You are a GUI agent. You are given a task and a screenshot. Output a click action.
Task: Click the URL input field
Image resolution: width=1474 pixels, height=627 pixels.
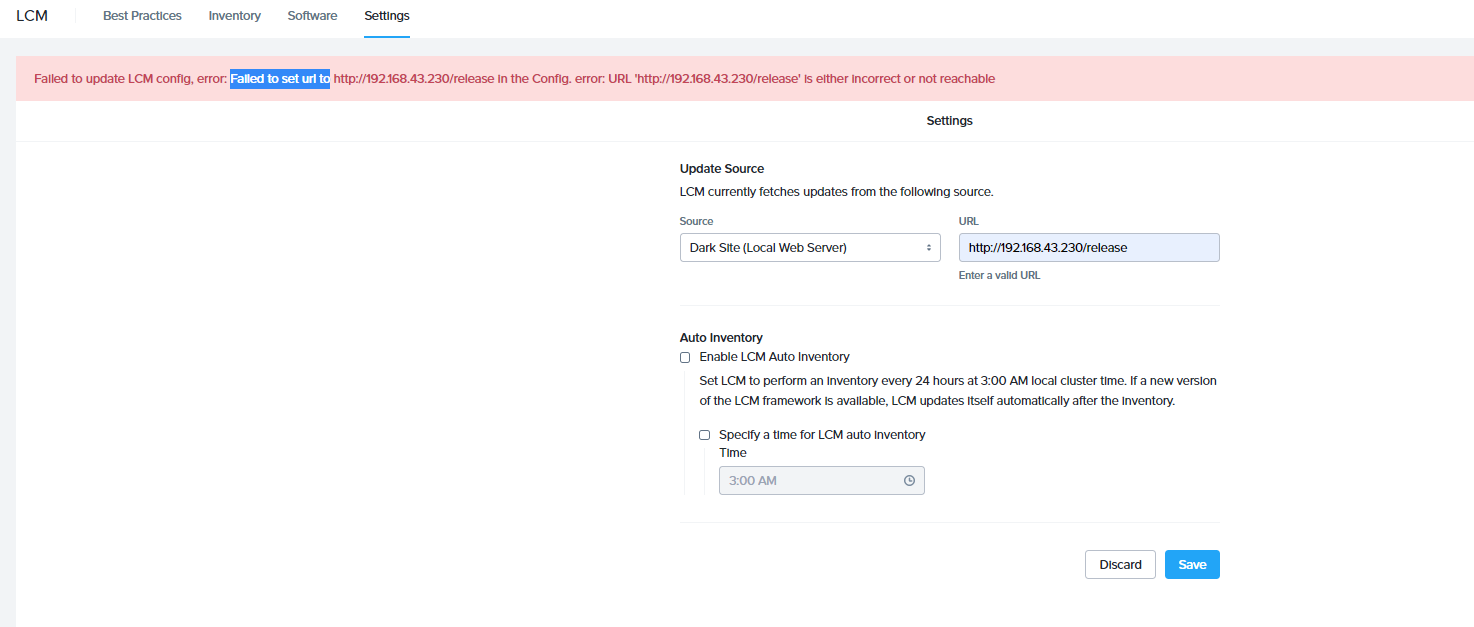(1089, 247)
